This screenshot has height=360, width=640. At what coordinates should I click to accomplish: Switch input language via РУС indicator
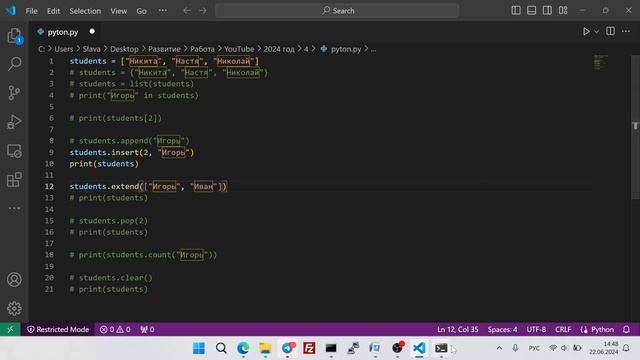pos(534,348)
